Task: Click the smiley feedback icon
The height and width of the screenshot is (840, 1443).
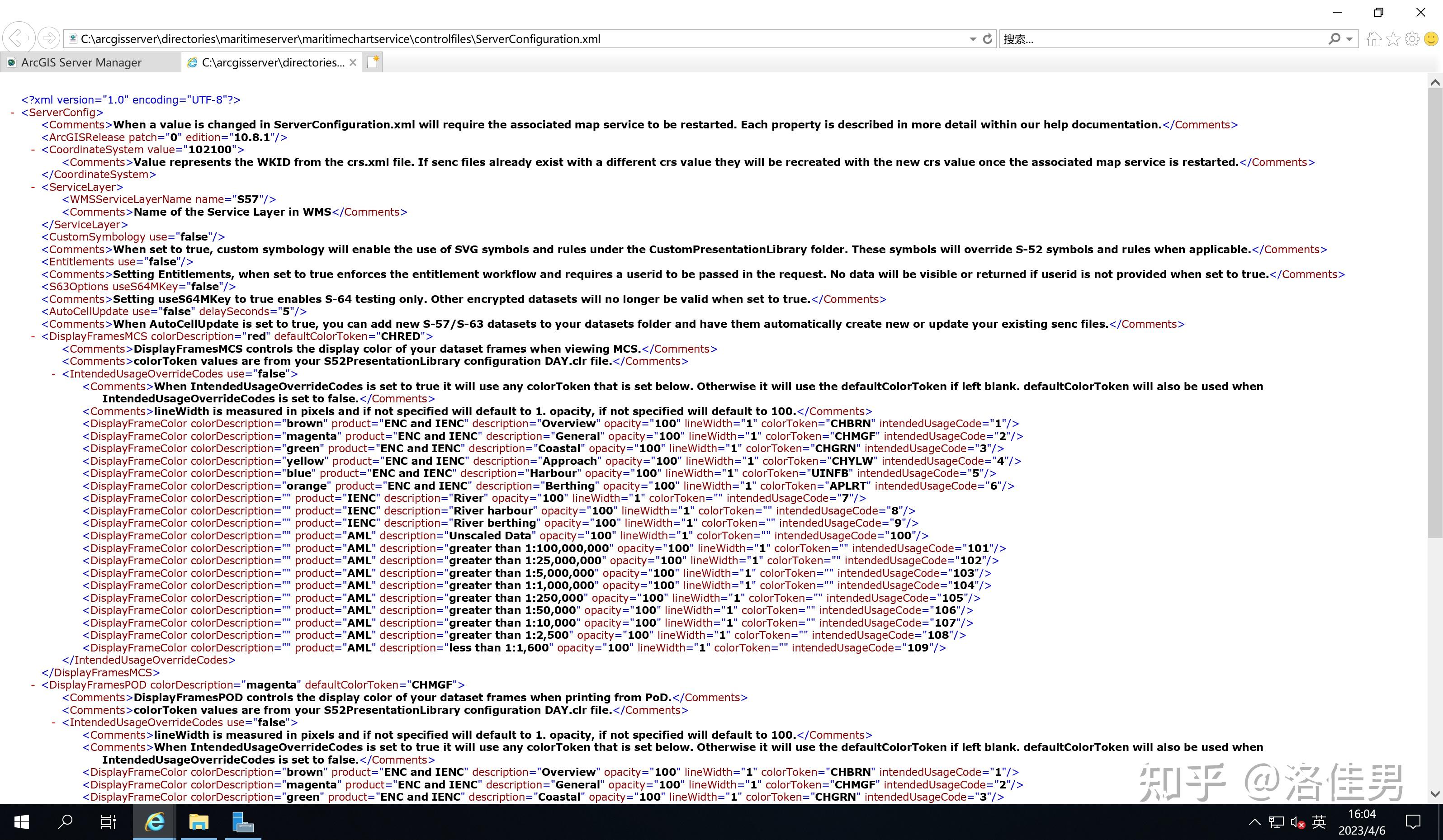Action: point(1431,39)
